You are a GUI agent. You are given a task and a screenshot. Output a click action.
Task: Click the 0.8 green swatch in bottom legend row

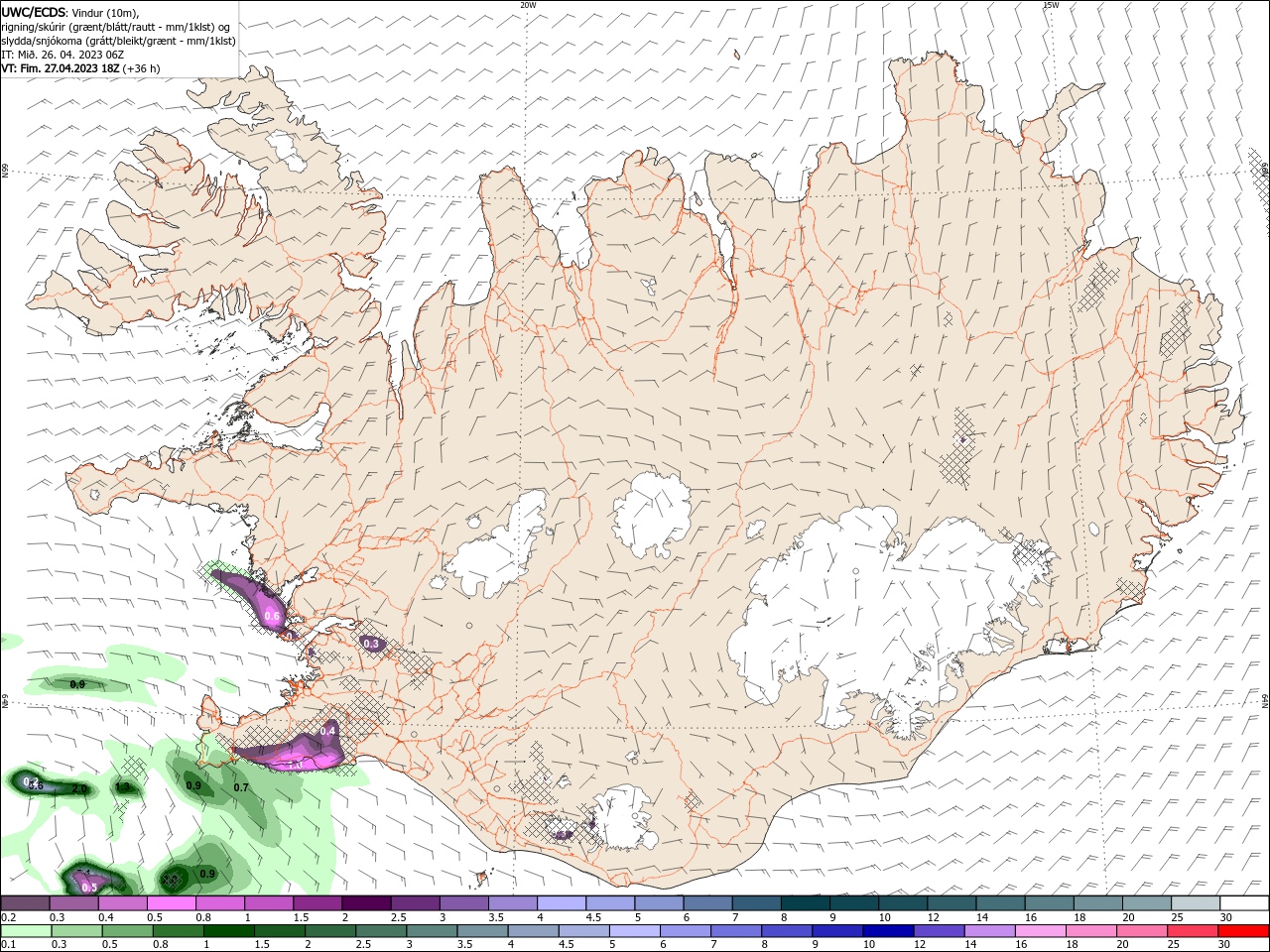click(x=178, y=931)
